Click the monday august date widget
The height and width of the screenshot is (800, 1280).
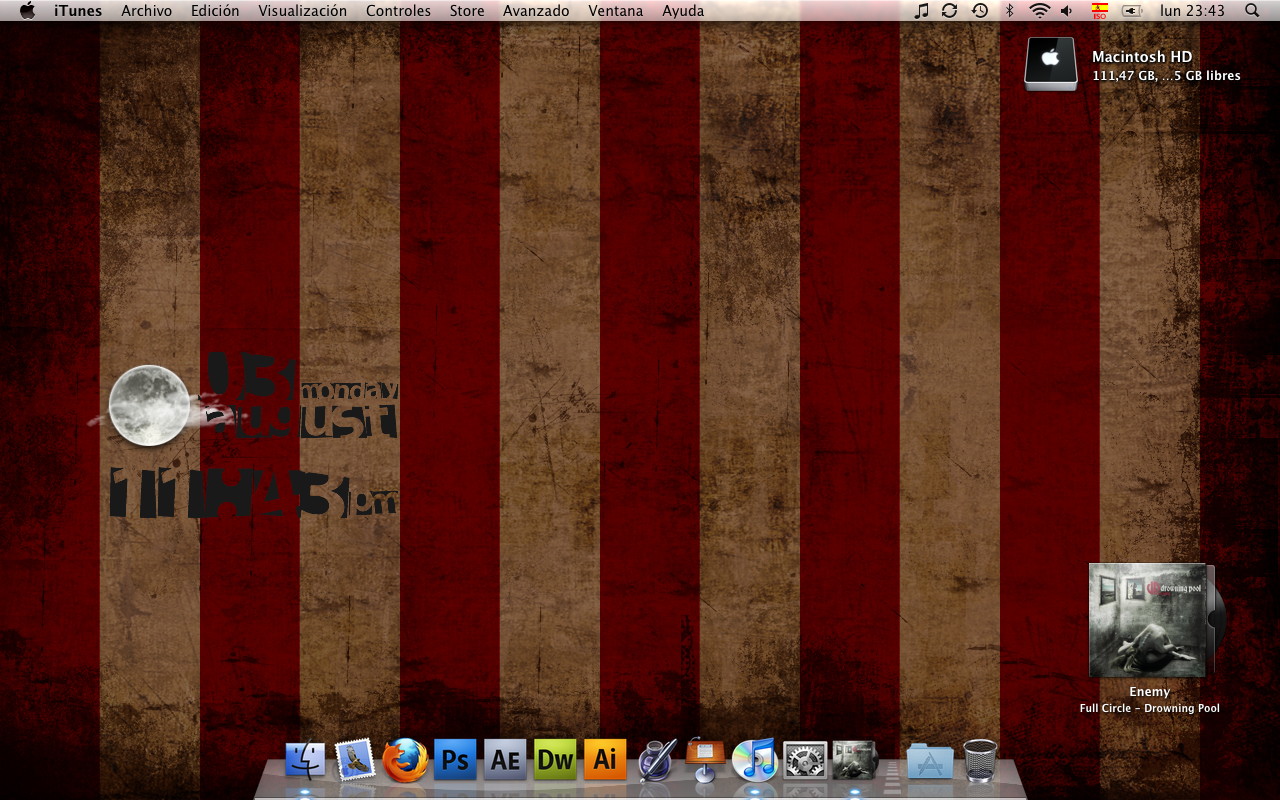click(x=302, y=397)
